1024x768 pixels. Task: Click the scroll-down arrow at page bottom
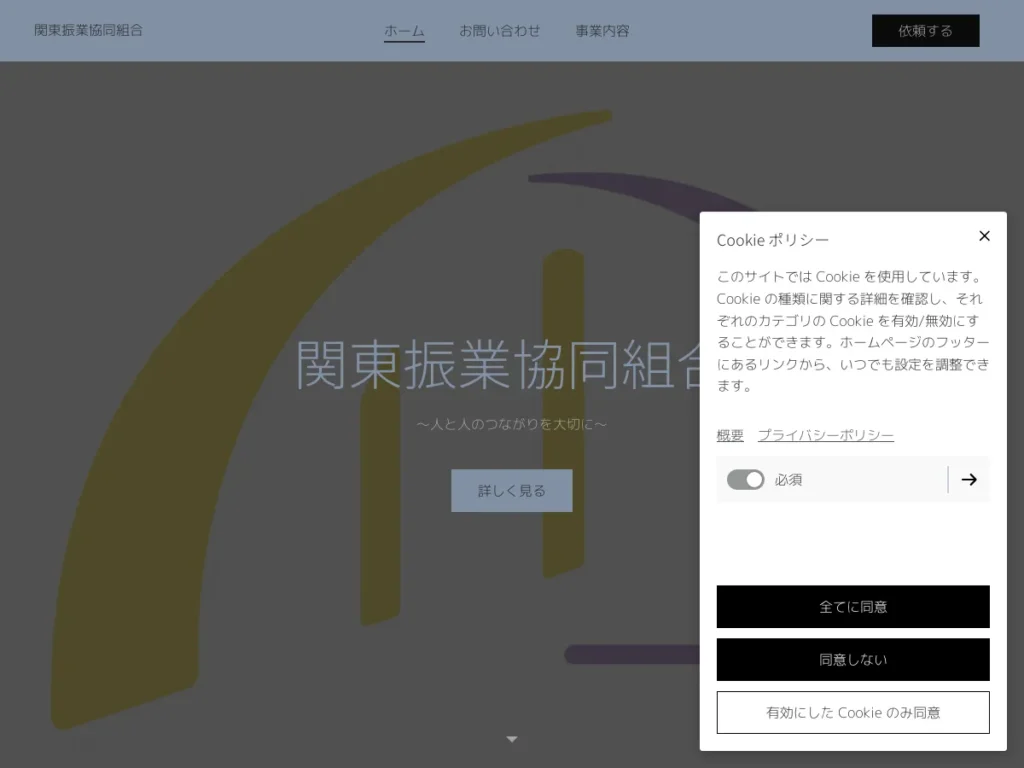[x=512, y=739]
